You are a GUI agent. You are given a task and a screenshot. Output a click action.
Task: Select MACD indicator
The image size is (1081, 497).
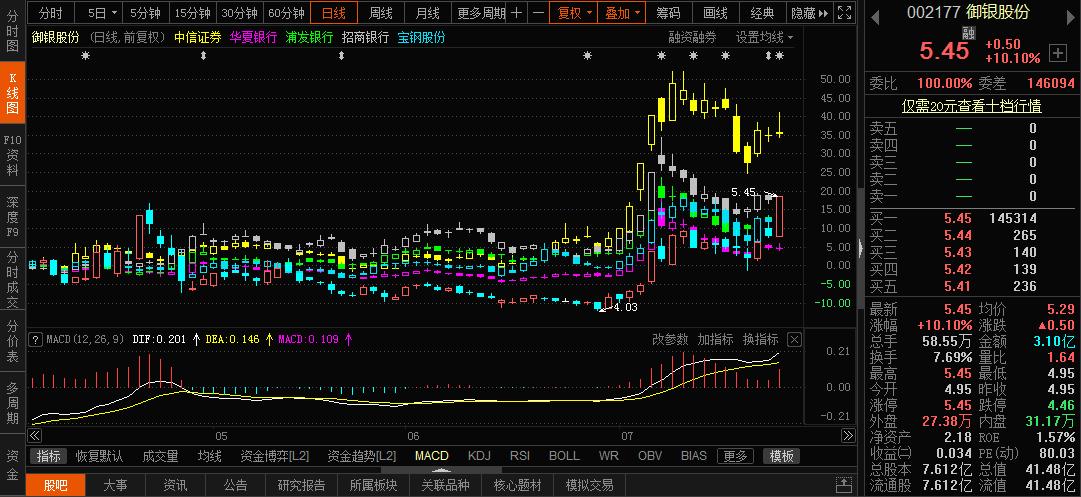pyautogui.click(x=432, y=456)
